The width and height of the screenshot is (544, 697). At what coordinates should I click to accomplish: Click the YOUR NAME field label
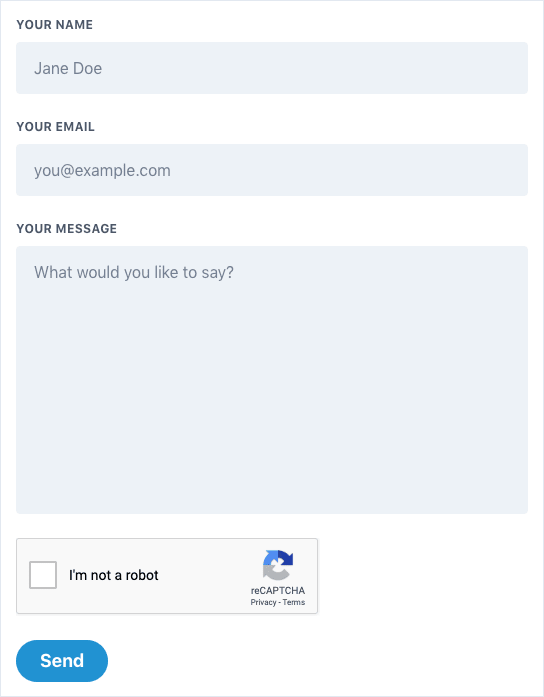click(x=55, y=24)
